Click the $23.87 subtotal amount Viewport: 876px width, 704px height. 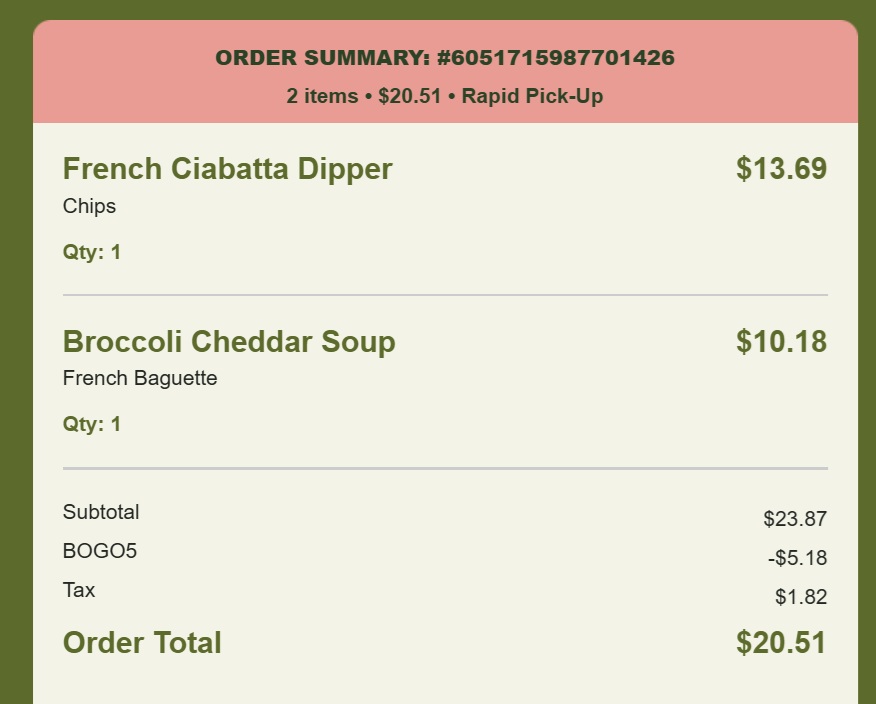coord(795,519)
